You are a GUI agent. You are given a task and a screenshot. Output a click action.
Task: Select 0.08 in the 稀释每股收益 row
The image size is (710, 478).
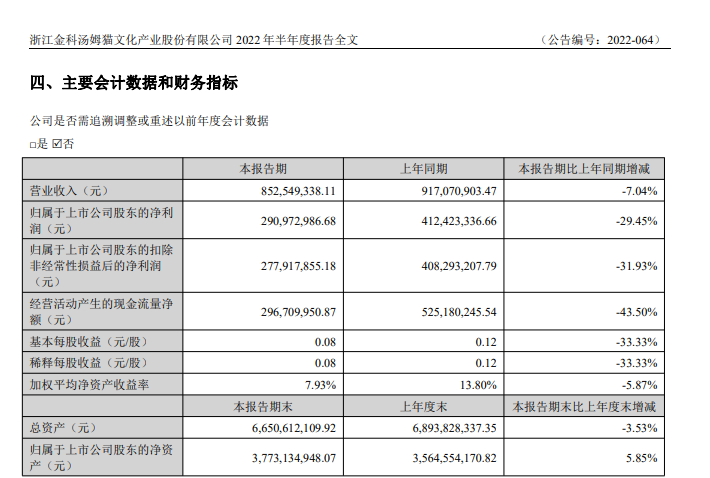point(326,363)
